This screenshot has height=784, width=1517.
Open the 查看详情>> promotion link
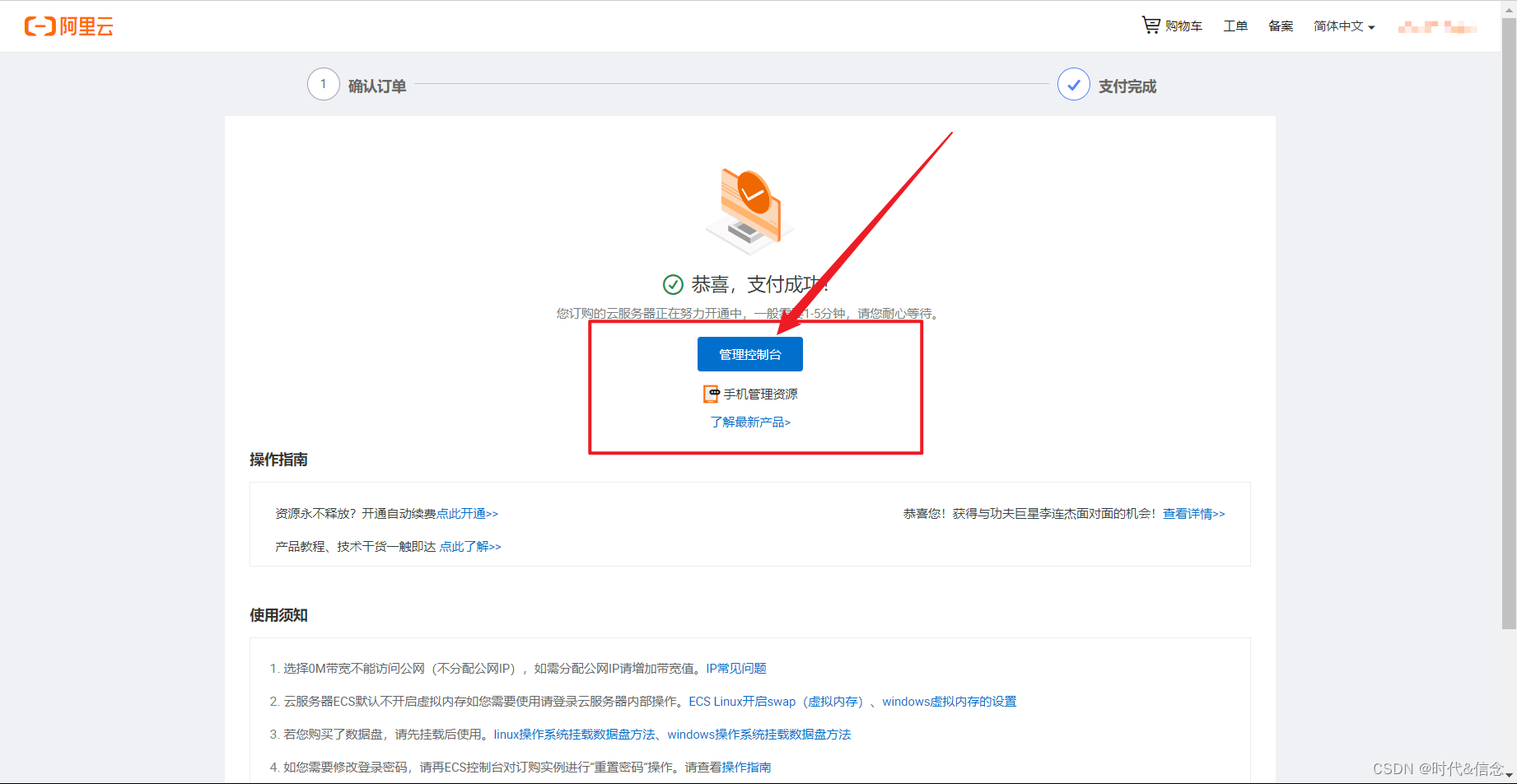[x=1194, y=514]
